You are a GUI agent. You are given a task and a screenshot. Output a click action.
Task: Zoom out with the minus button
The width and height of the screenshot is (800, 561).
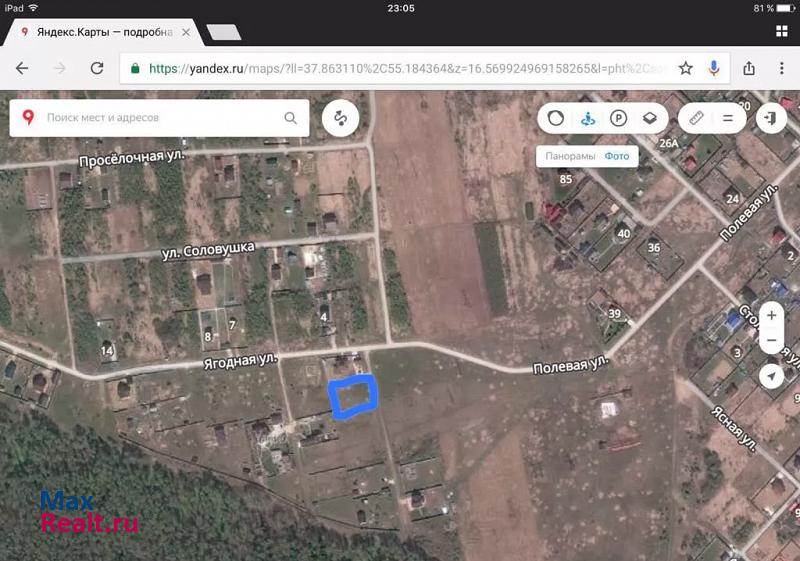(x=771, y=341)
